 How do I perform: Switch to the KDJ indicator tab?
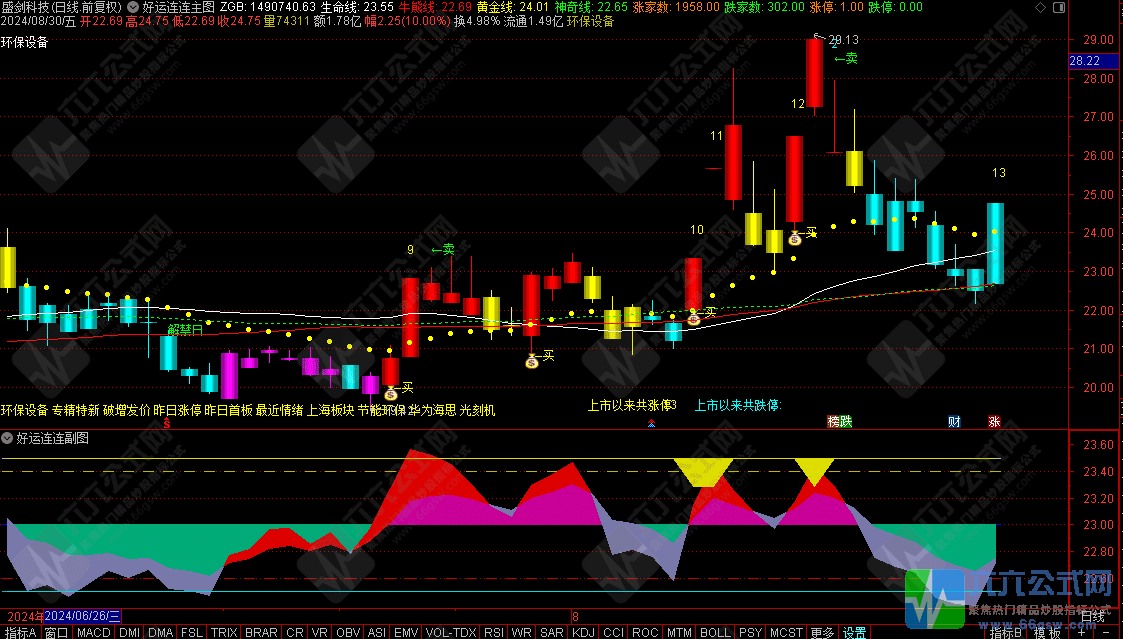pyautogui.click(x=584, y=633)
